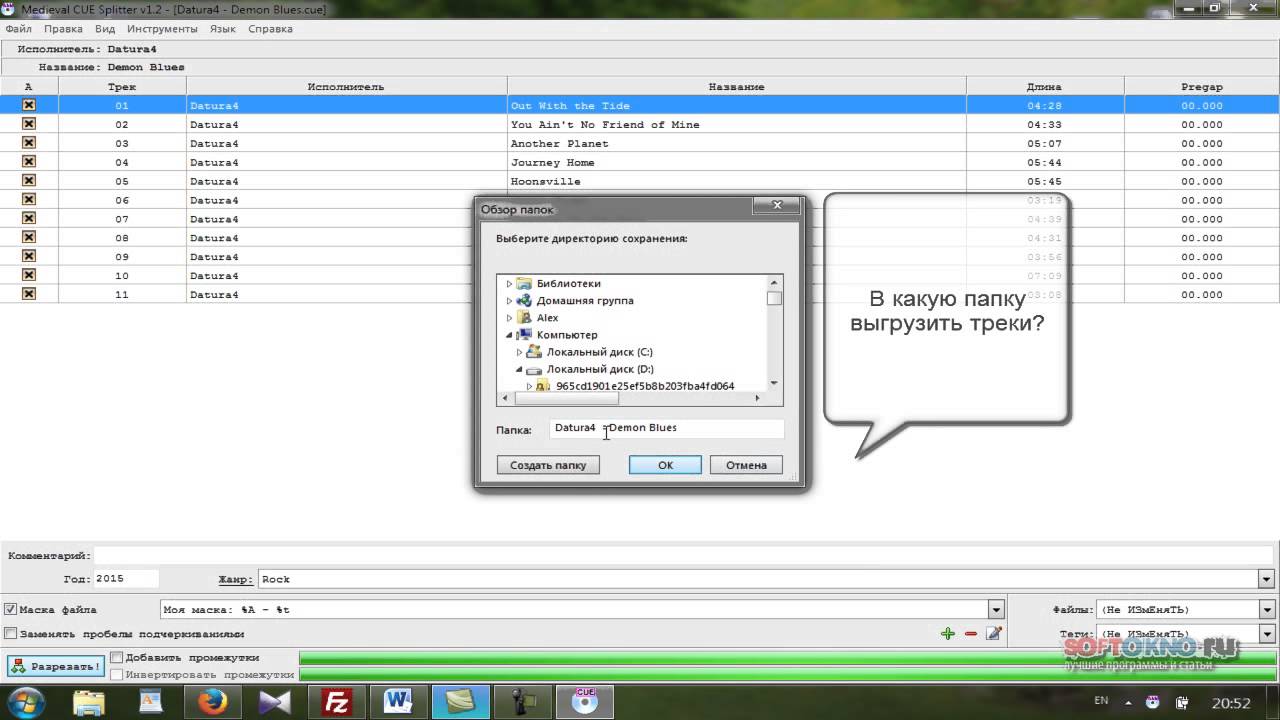
Task: Uncheck track 03 Another Planet checkbox
Action: point(29,143)
